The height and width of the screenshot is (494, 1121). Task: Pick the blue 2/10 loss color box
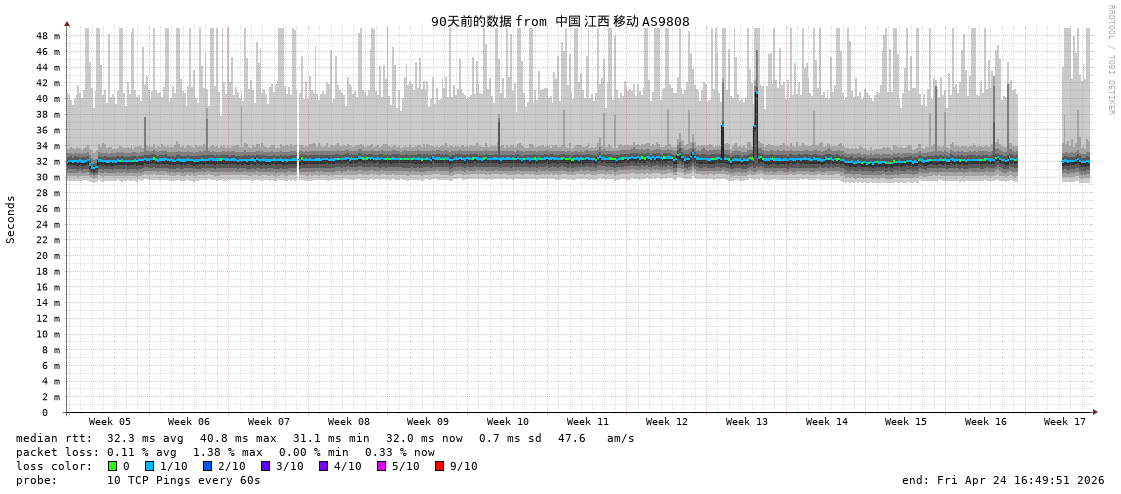(208, 466)
